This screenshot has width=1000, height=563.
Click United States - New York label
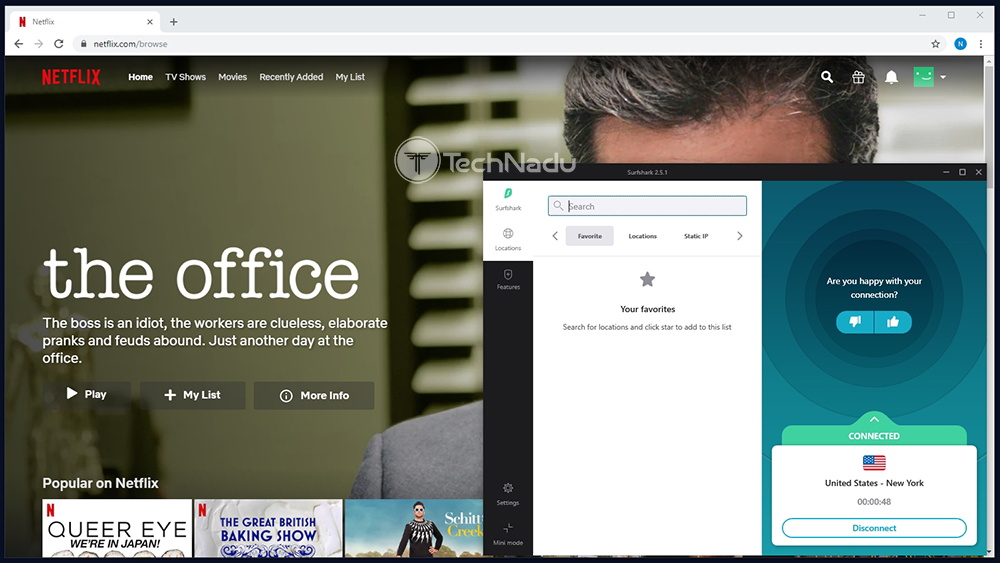click(874, 483)
